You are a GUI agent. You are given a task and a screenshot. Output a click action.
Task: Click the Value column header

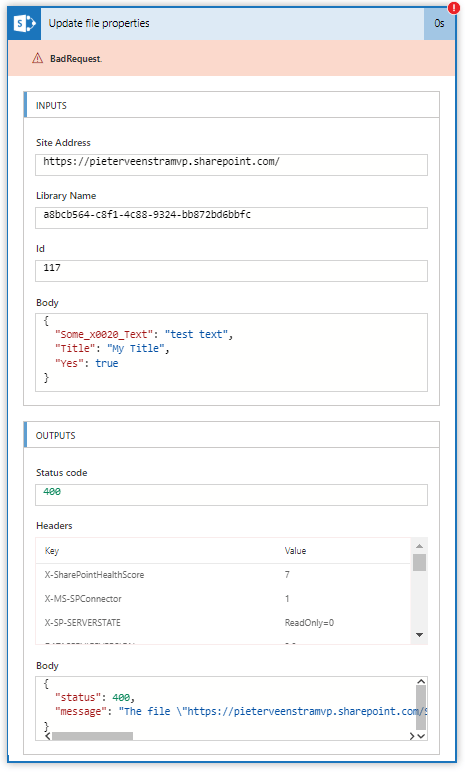(x=295, y=550)
